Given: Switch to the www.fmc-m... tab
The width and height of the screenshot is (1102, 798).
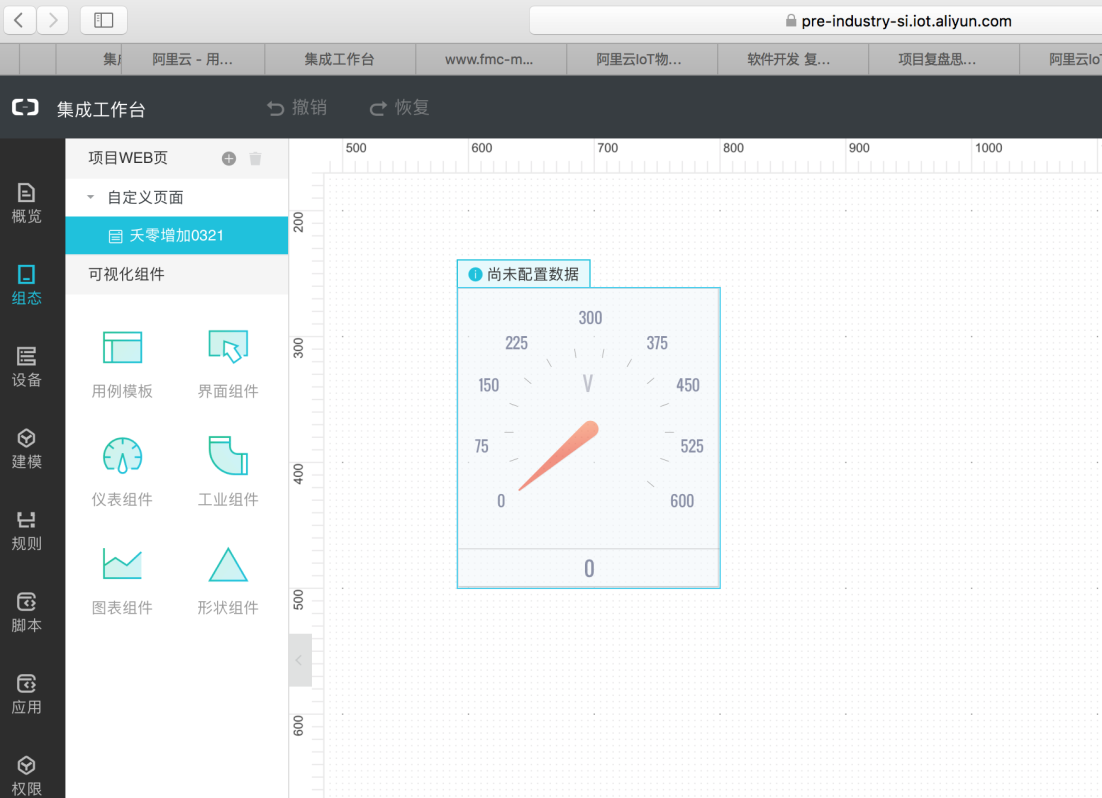Looking at the screenshot, I should [x=491, y=60].
